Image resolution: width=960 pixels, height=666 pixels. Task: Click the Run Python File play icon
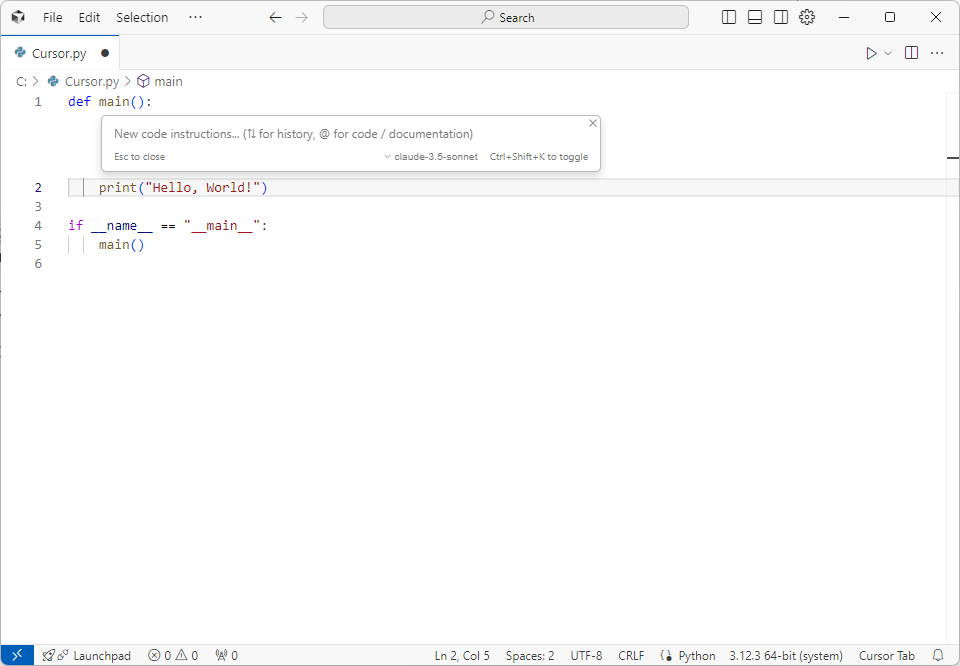point(871,53)
